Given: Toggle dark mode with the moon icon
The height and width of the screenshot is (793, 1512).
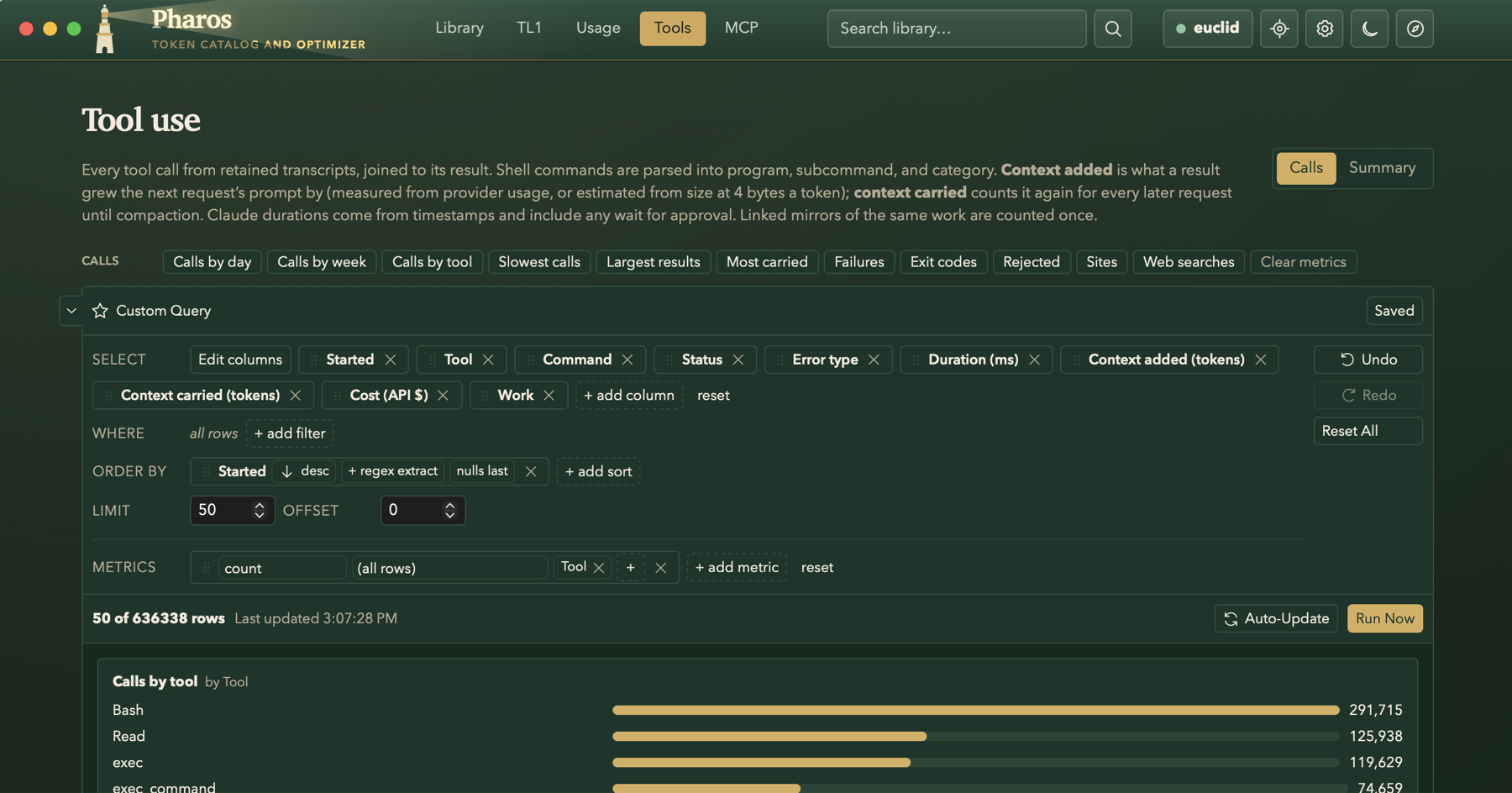Looking at the screenshot, I should (x=1369, y=29).
